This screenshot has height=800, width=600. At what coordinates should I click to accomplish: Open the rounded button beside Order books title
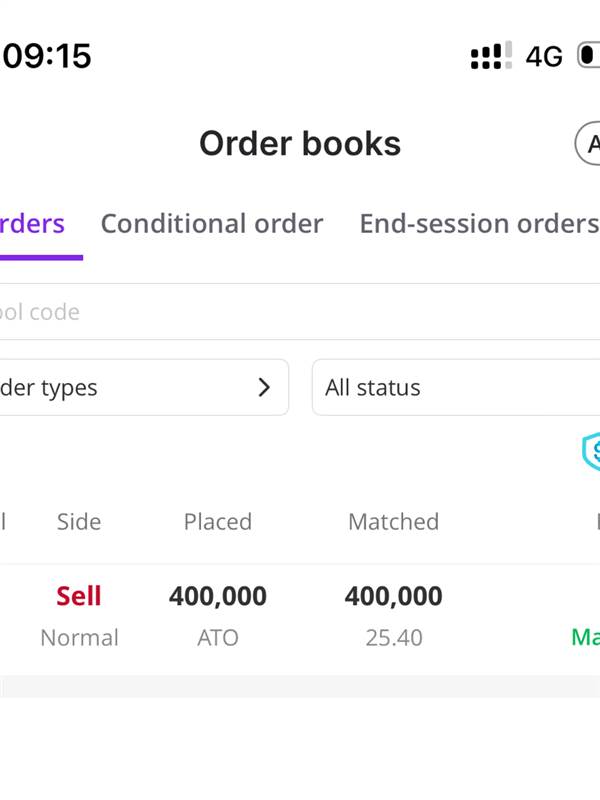click(588, 143)
